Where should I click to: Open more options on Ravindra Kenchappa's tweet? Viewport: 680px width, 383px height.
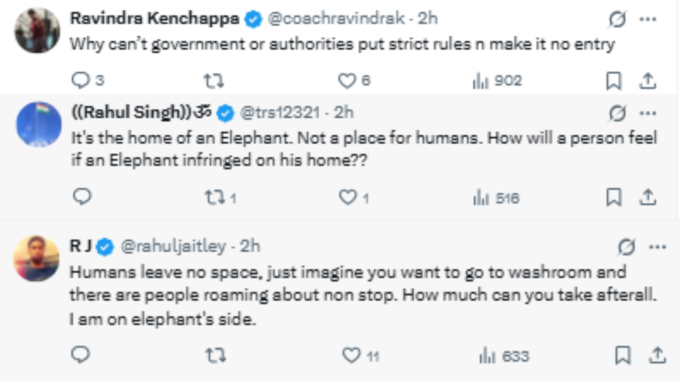pos(648,19)
